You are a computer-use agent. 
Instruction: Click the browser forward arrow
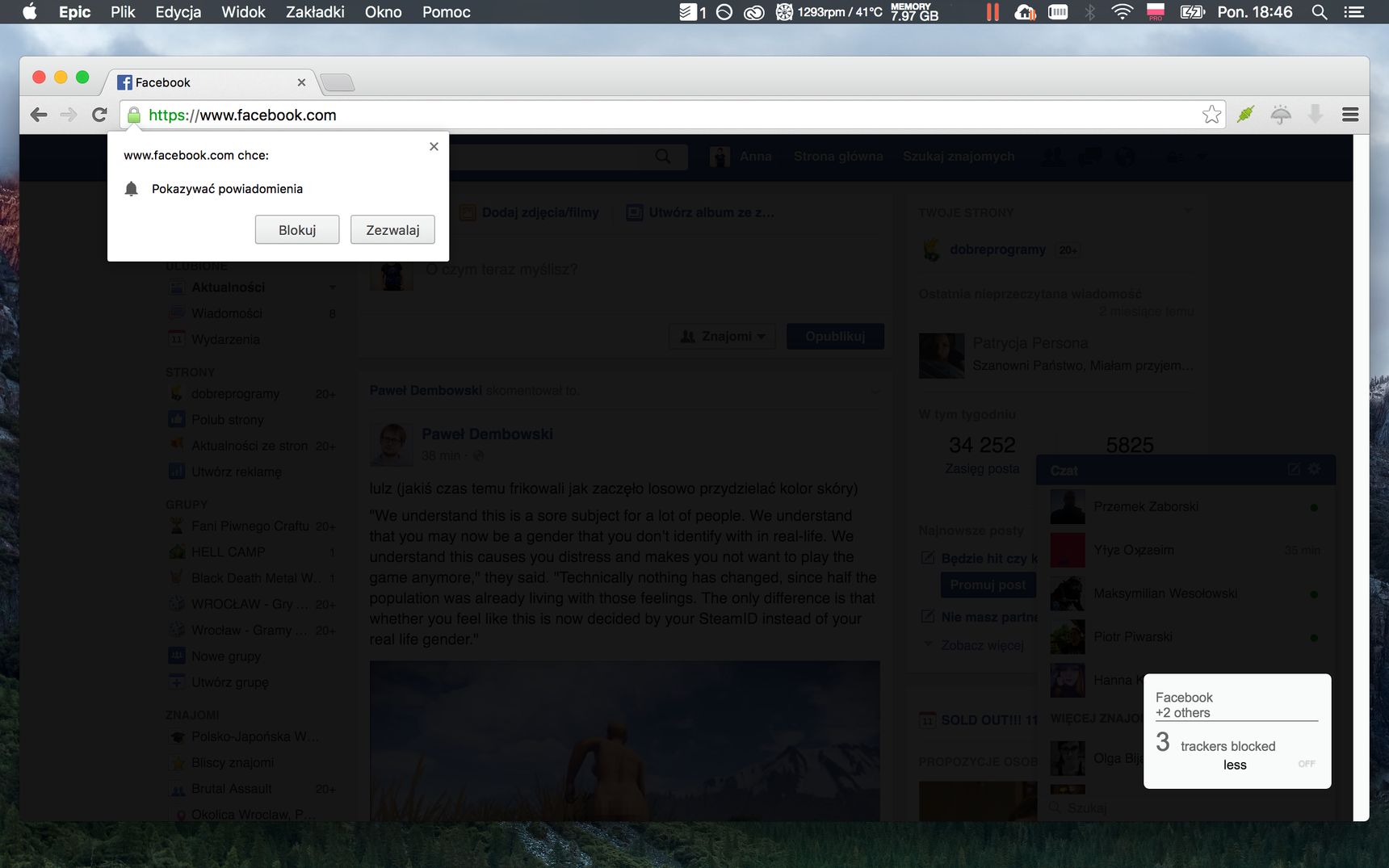click(x=69, y=115)
